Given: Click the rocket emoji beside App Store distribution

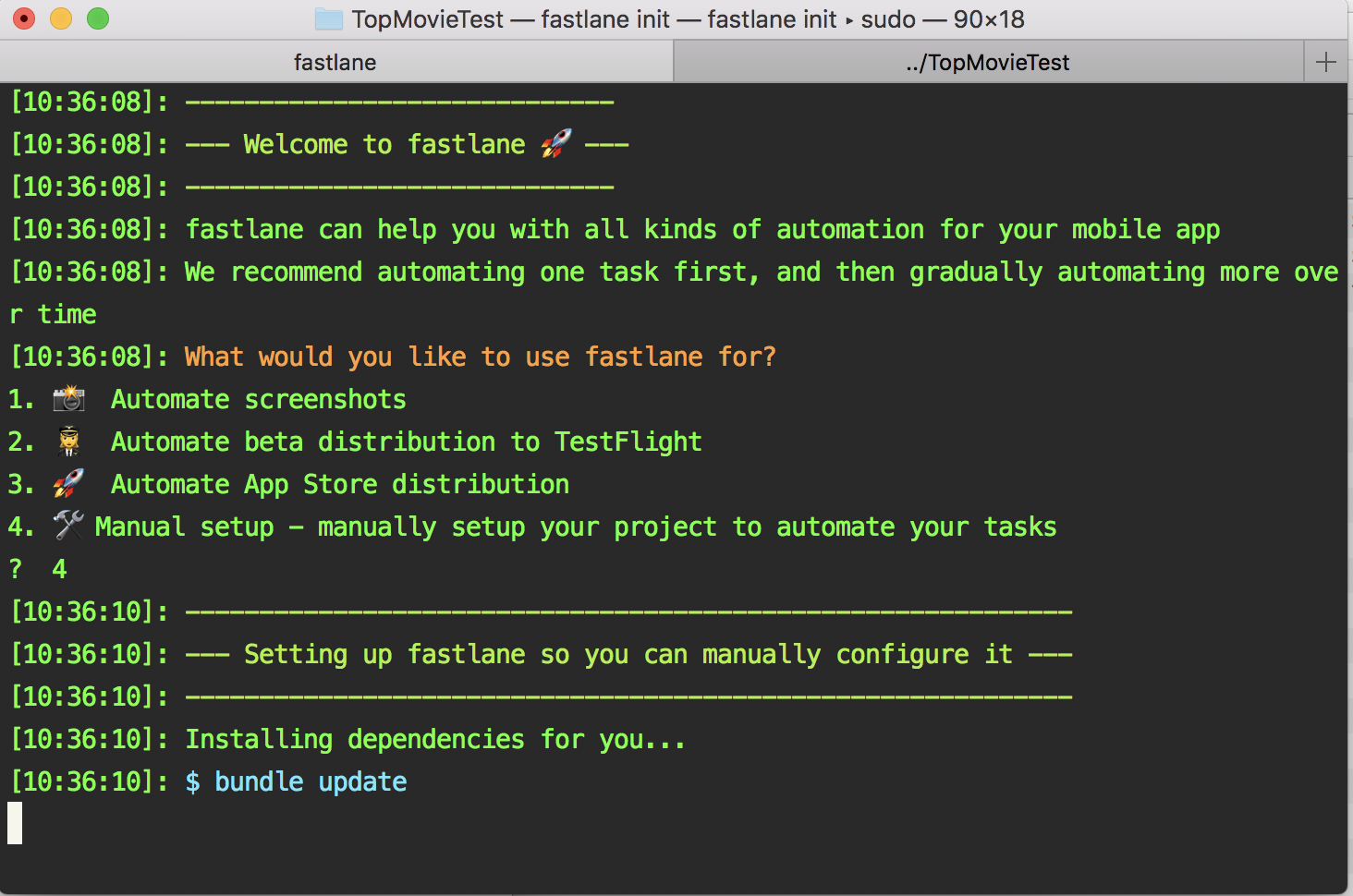Looking at the screenshot, I should pyautogui.click(x=68, y=483).
